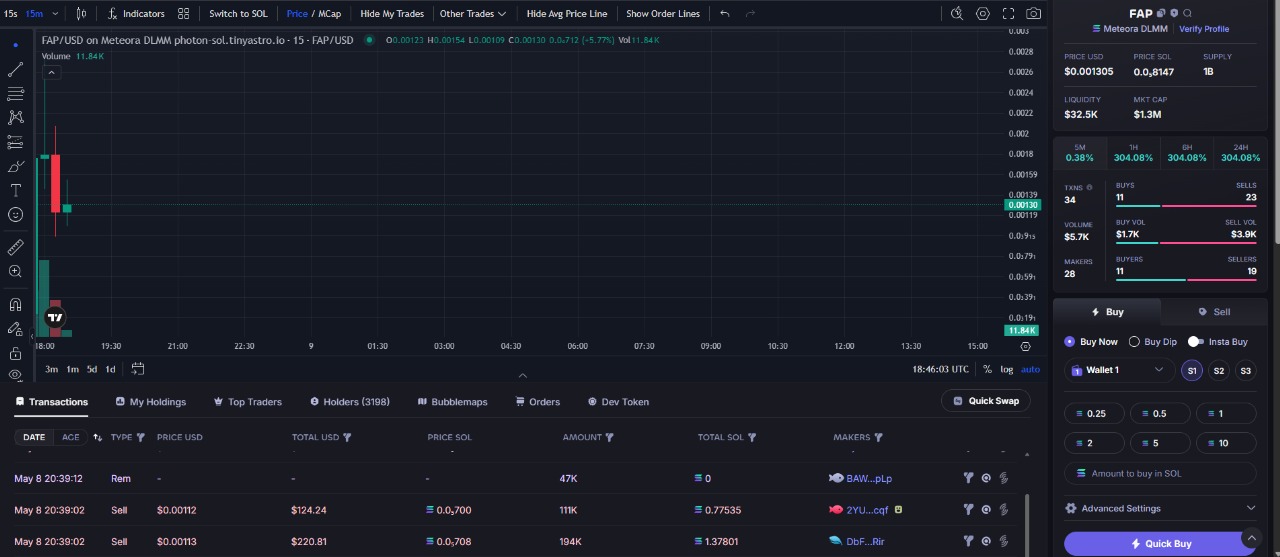Take a chart snapshot with the camera icon

click(1034, 14)
